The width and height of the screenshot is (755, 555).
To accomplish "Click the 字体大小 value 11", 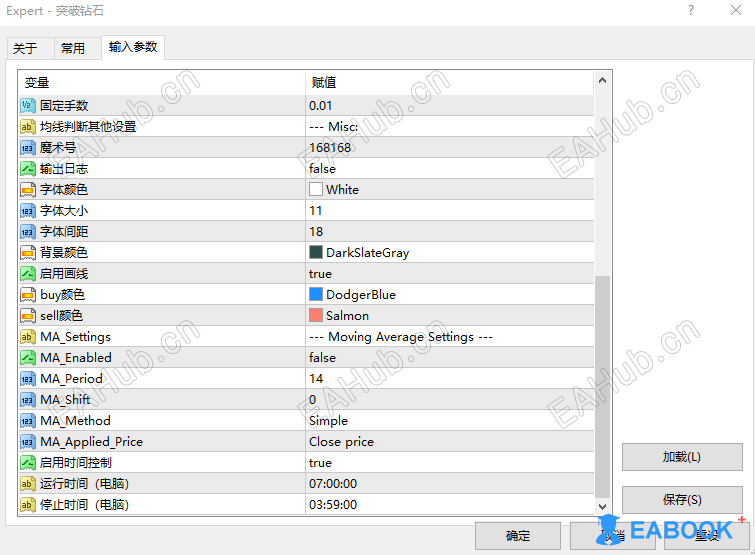I will click(315, 211).
